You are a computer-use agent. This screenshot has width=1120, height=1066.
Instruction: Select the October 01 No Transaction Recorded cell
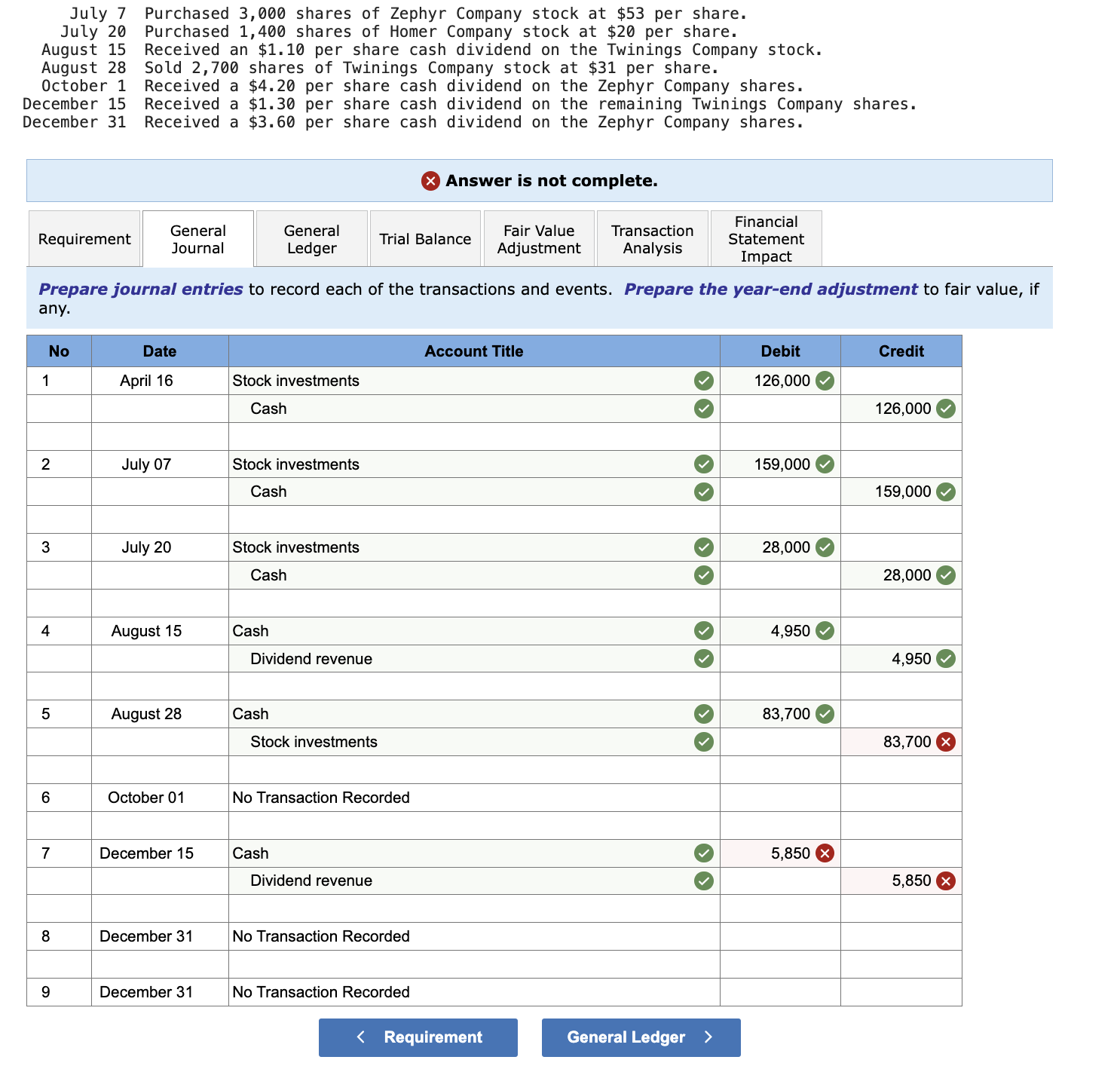474,798
